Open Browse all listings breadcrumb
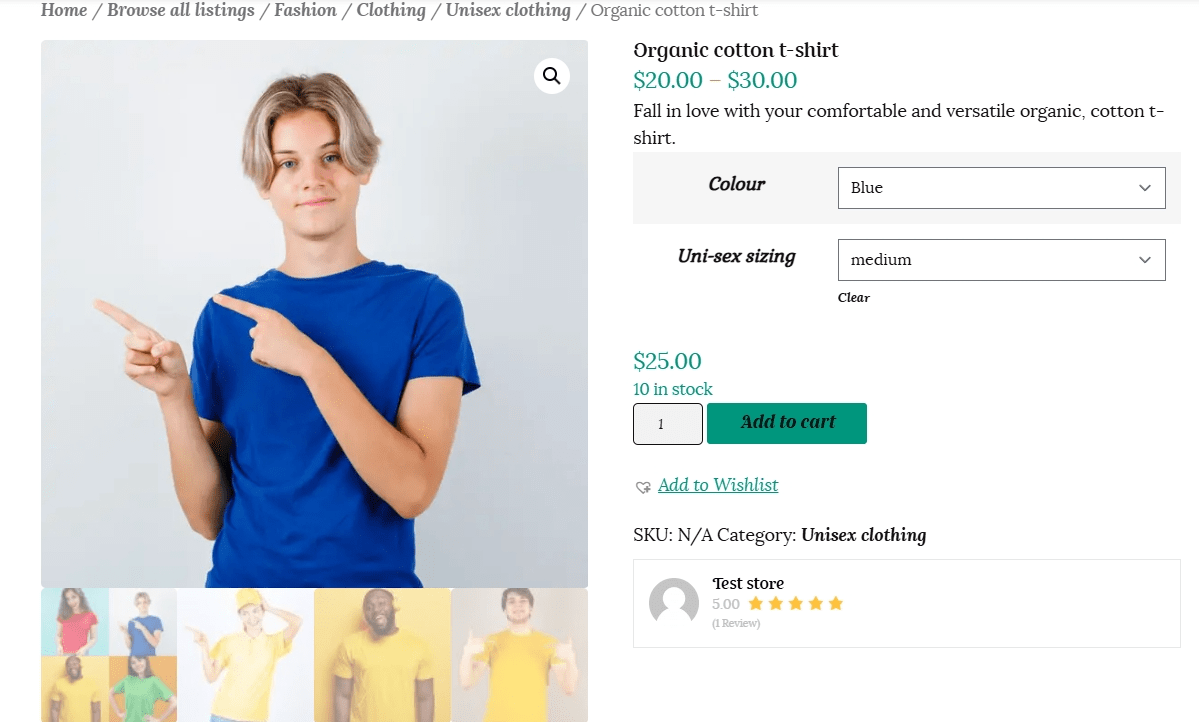 [x=181, y=11]
